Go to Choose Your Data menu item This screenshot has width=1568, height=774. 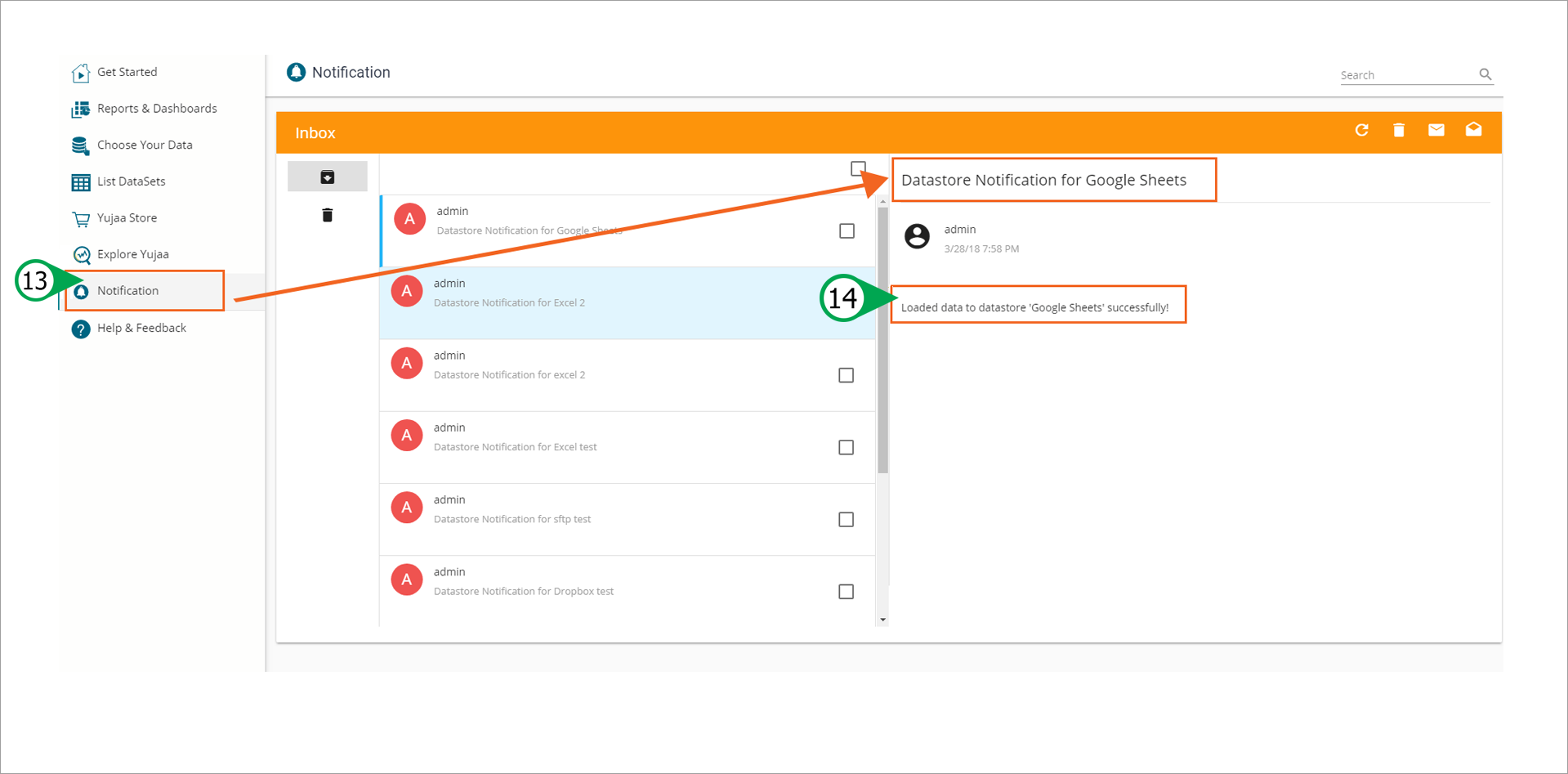tap(145, 145)
